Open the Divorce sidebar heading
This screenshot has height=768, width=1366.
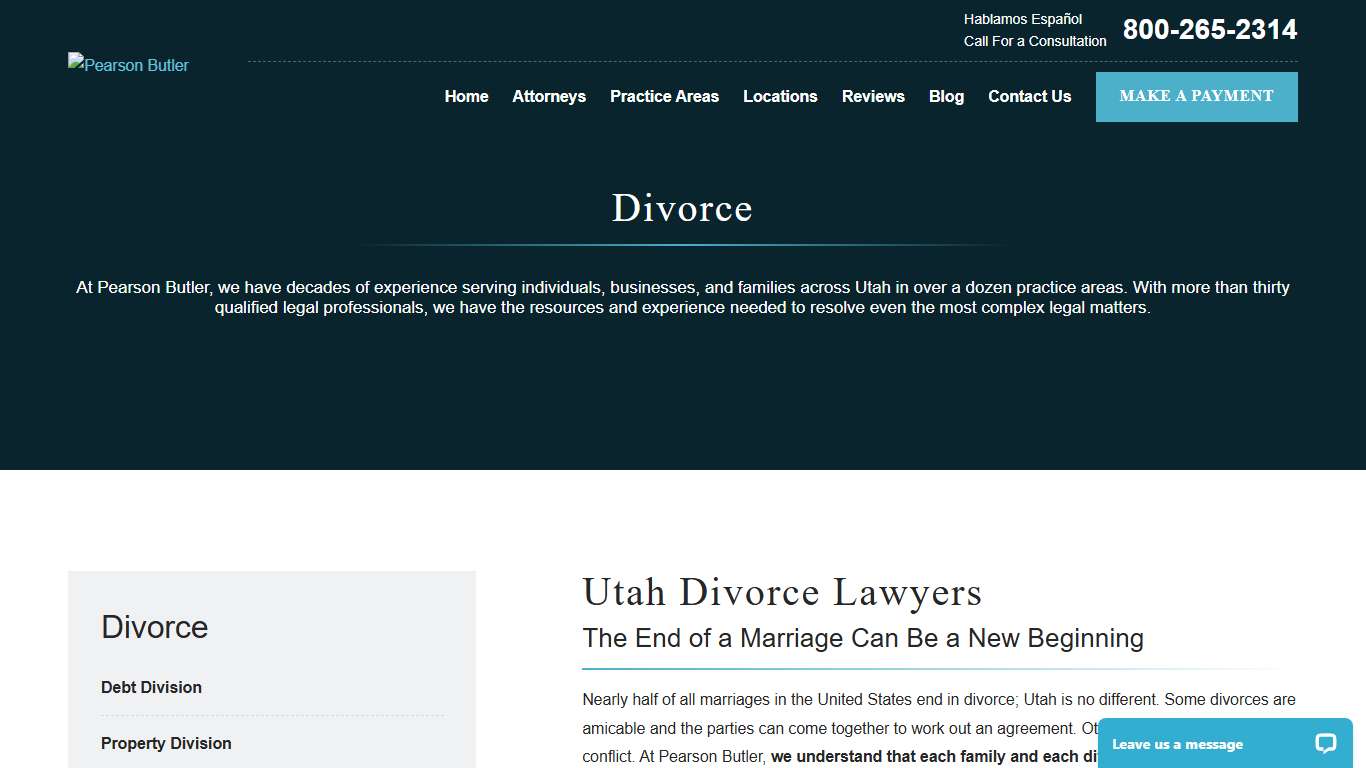click(154, 627)
